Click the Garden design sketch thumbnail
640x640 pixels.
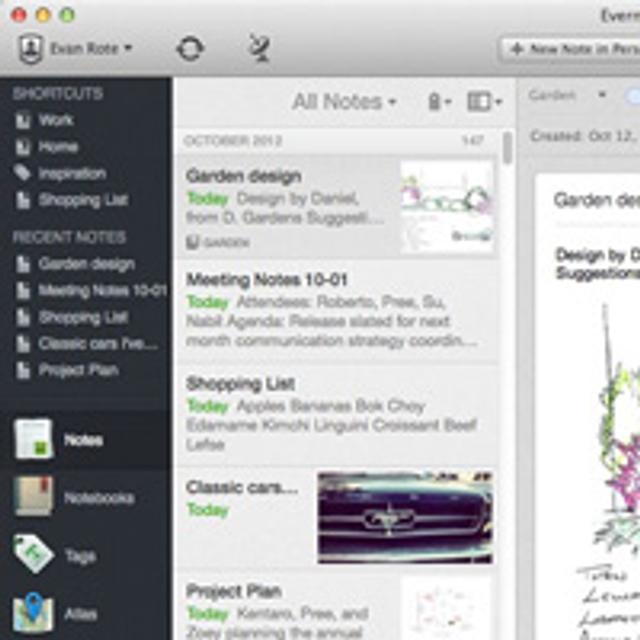tap(447, 206)
